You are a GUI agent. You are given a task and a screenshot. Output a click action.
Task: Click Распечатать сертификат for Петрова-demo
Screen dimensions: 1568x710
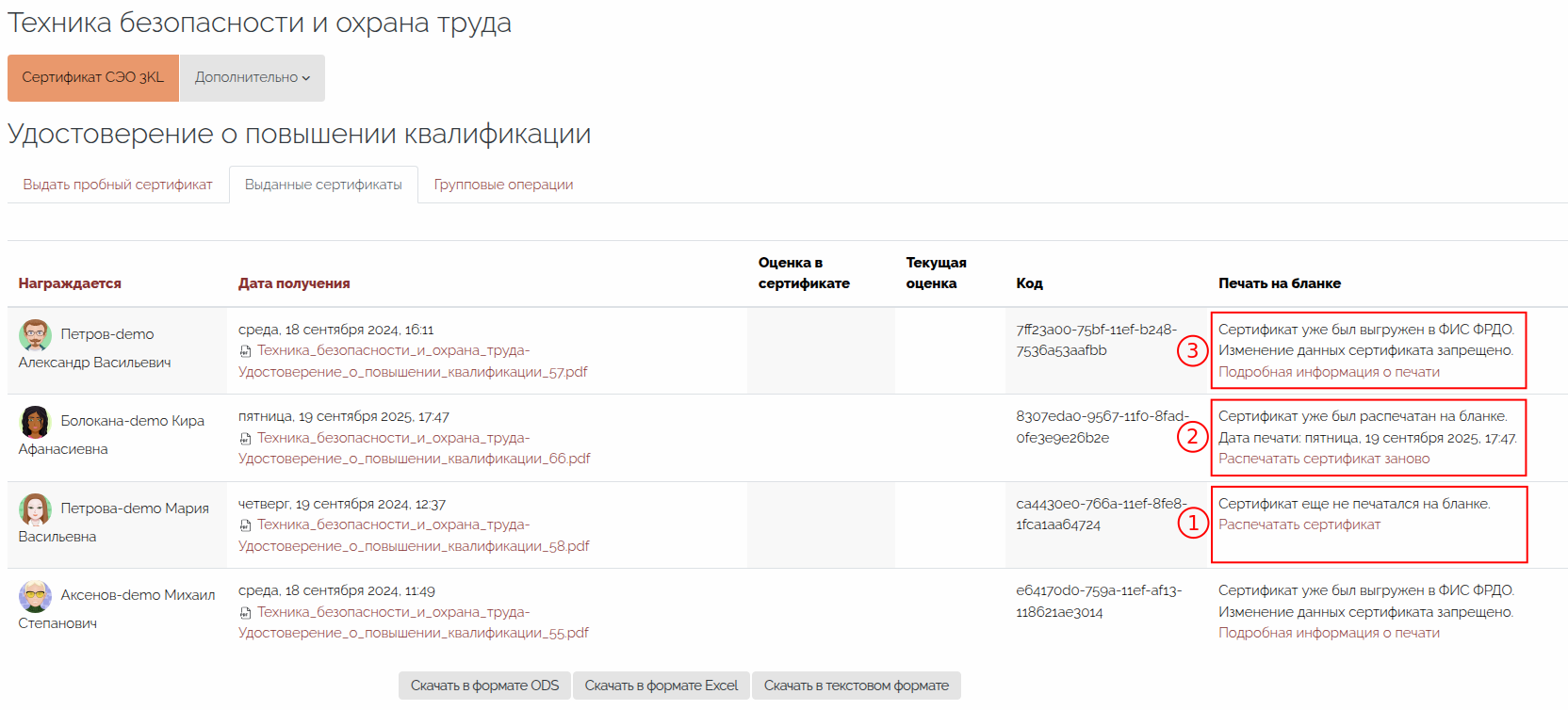point(1298,524)
